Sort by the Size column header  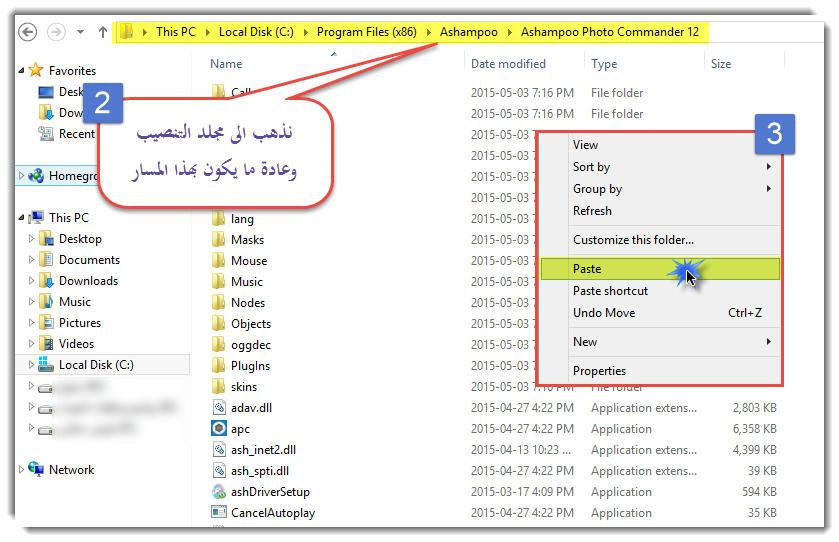[721, 64]
